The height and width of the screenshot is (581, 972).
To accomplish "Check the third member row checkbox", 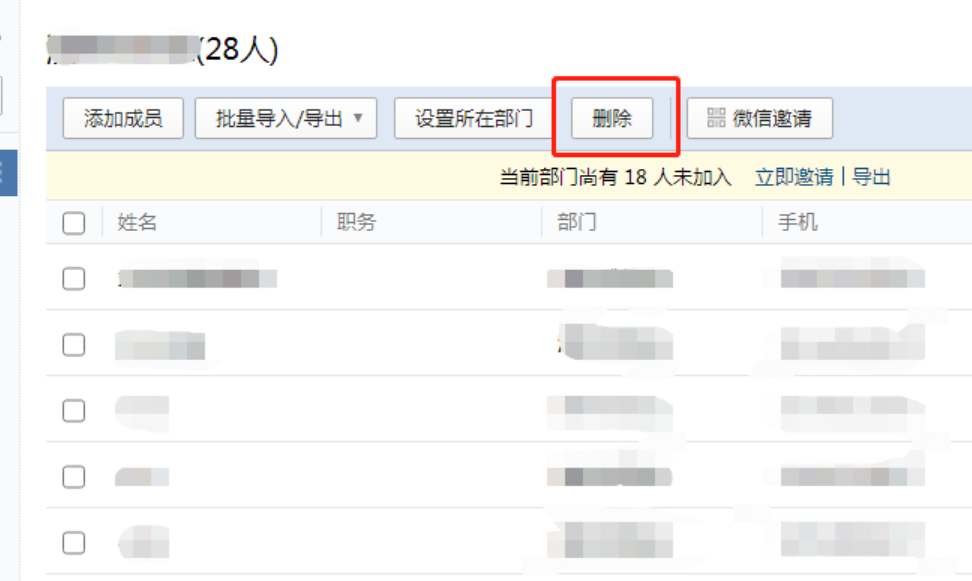I will [x=74, y=410].
